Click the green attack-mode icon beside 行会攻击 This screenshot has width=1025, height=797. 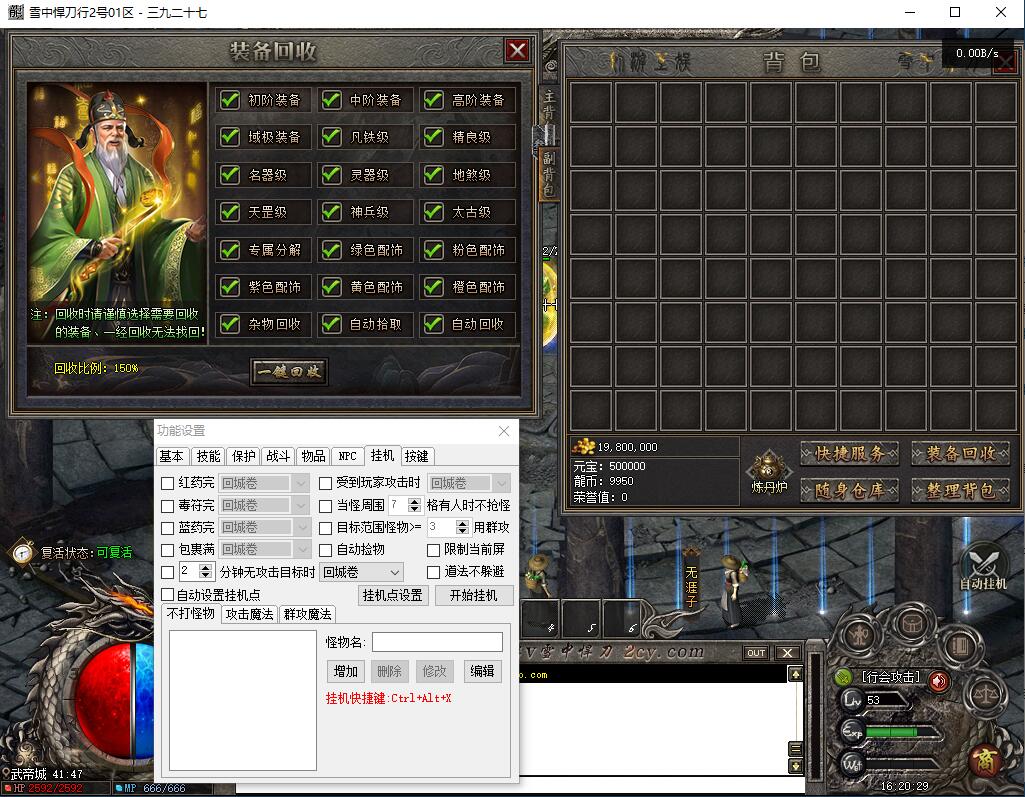click(844, 678)
